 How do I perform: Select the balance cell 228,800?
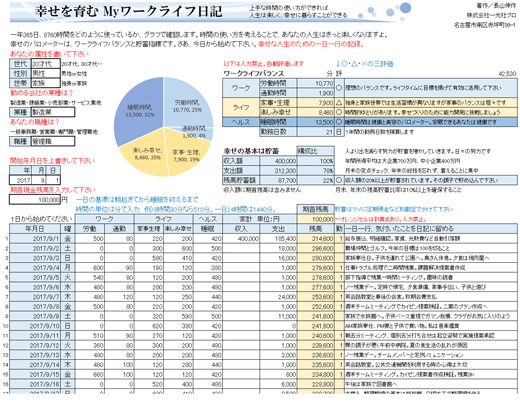click(315, 384)
